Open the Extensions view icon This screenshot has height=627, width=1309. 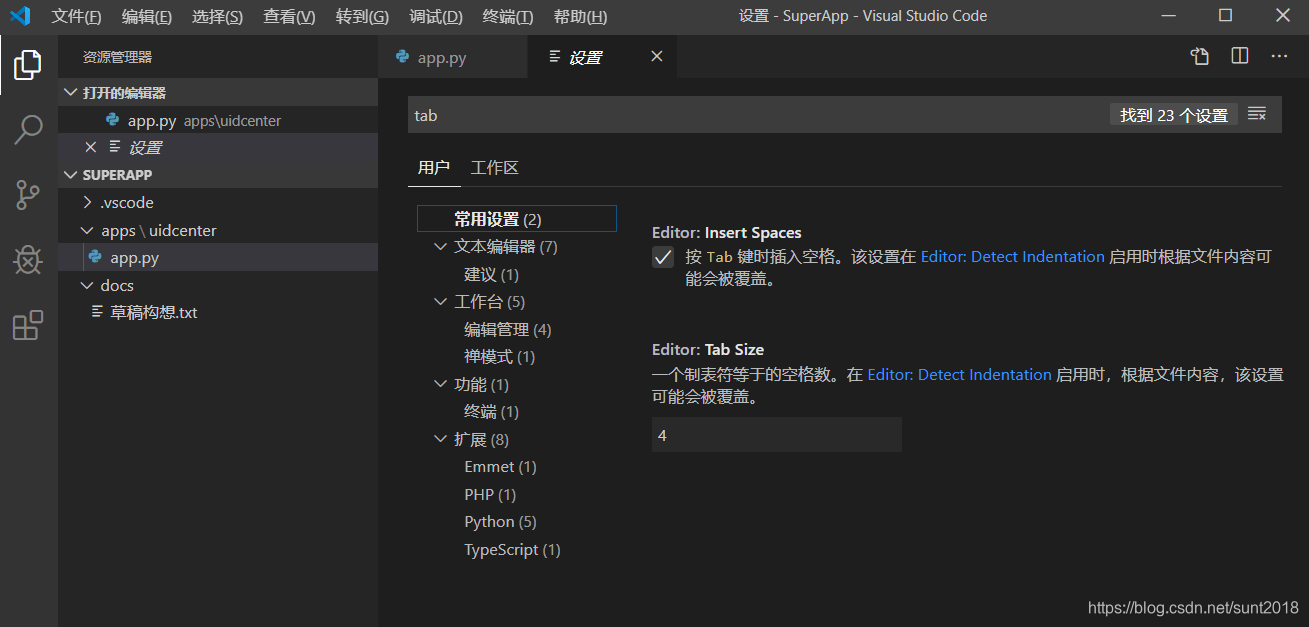(x=28, y=325)
